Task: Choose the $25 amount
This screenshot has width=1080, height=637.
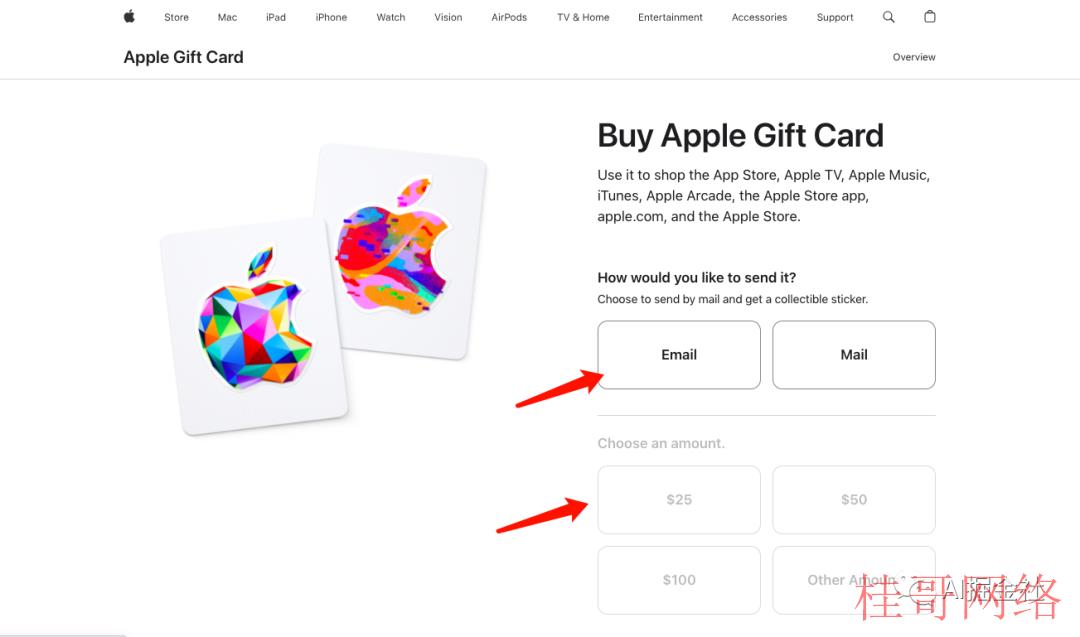Action: (678, 500)
